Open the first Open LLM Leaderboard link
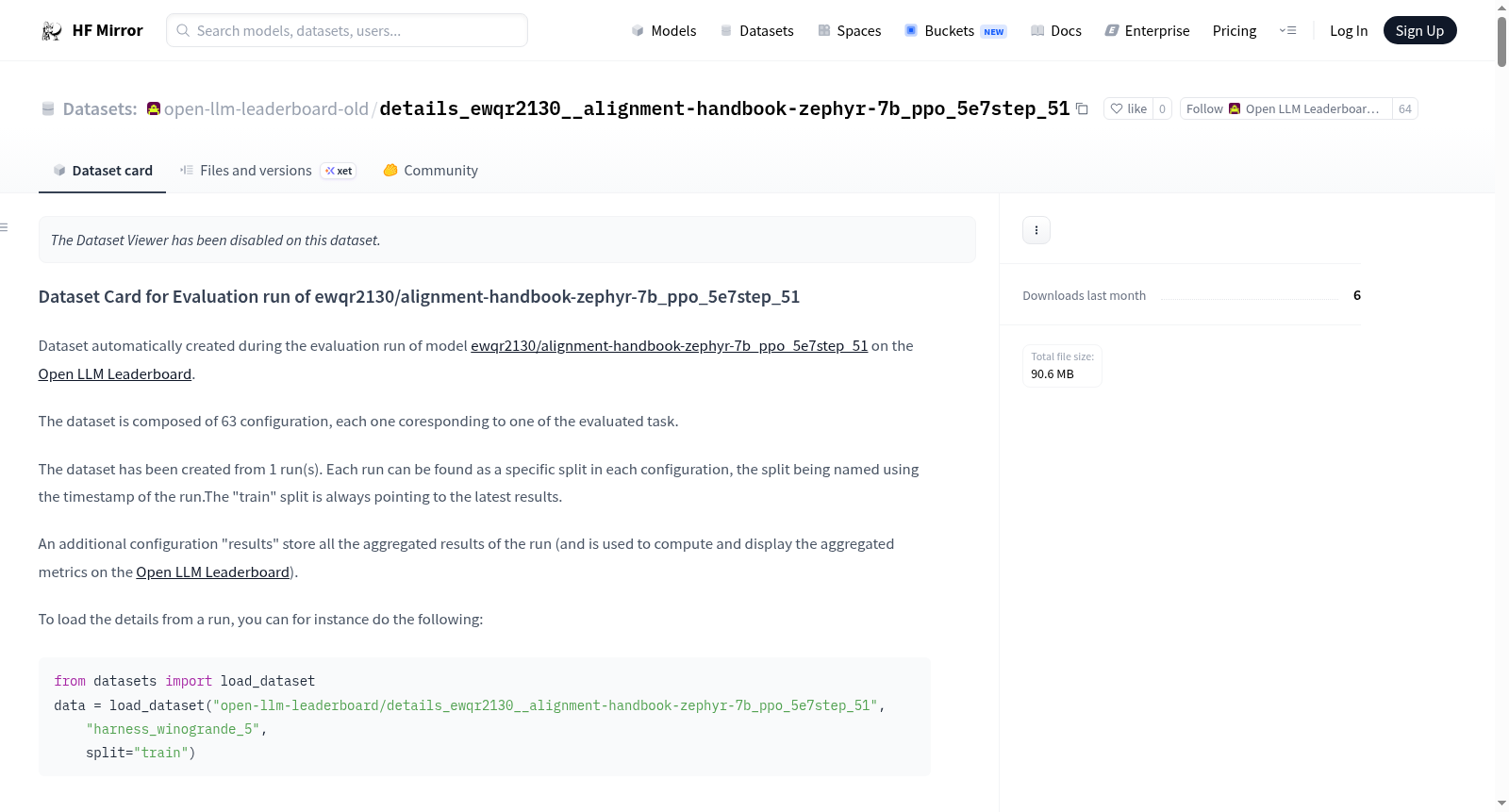1509x812 pixels. click(x=115, y=374)
